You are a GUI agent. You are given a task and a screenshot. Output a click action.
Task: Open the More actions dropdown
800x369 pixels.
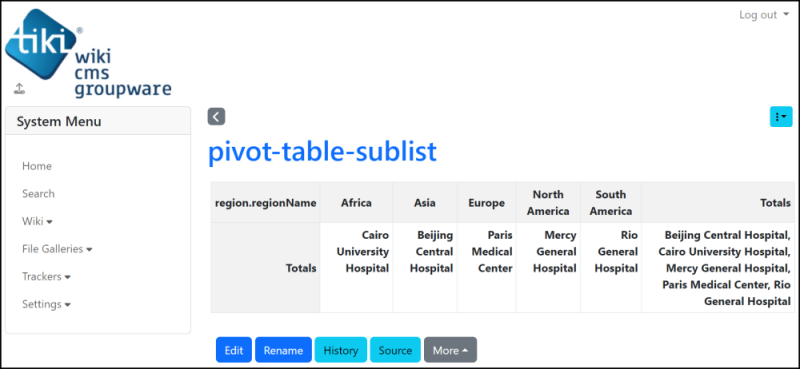coord(451,350)
